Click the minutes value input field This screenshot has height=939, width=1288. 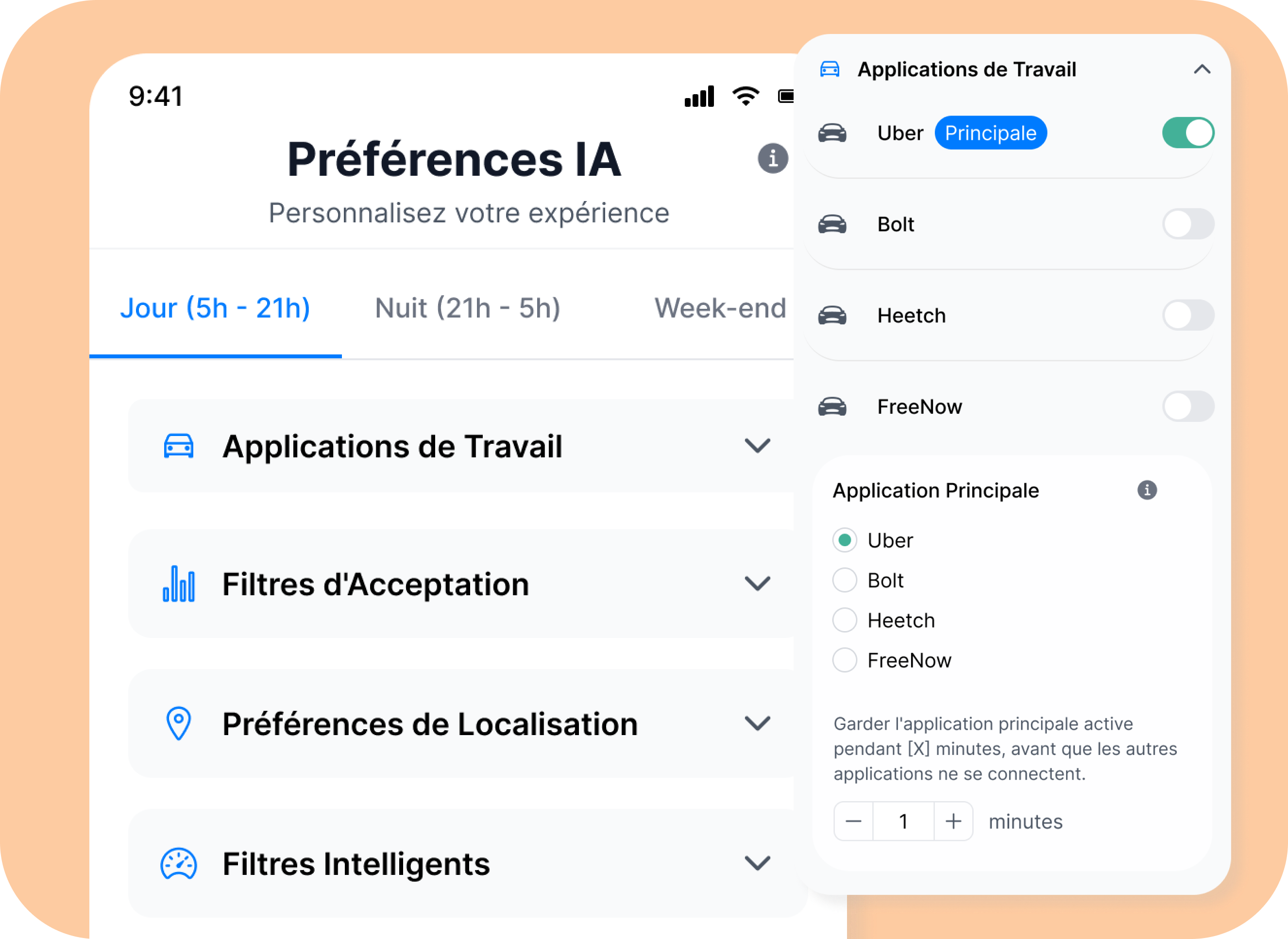[x=903, y=822]
